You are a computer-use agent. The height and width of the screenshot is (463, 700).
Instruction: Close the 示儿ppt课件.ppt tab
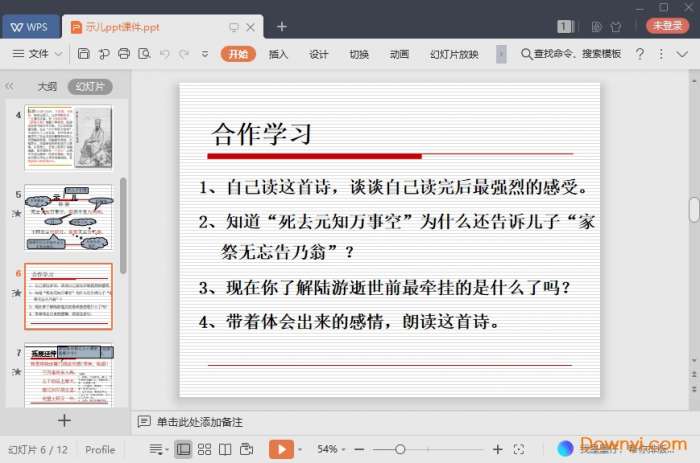click(251, 27)
